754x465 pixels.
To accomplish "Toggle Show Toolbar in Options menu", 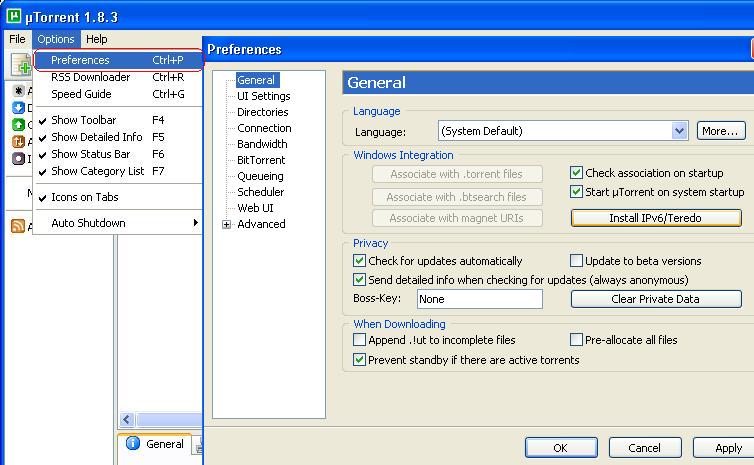I will [x=118, y=120].
